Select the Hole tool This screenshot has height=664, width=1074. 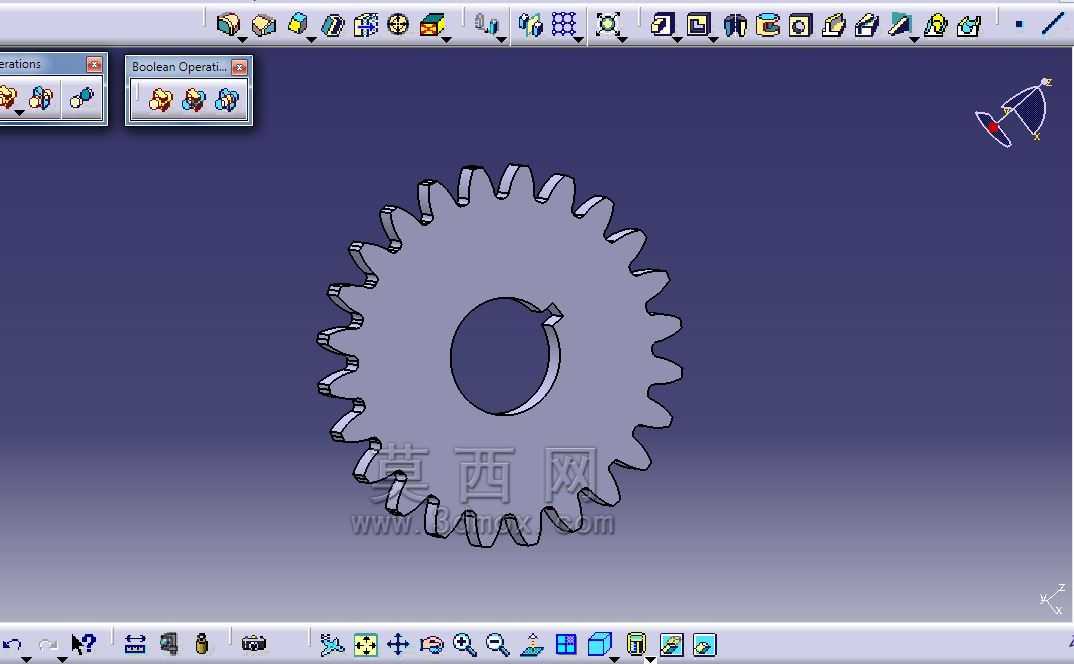pos(800,26)
